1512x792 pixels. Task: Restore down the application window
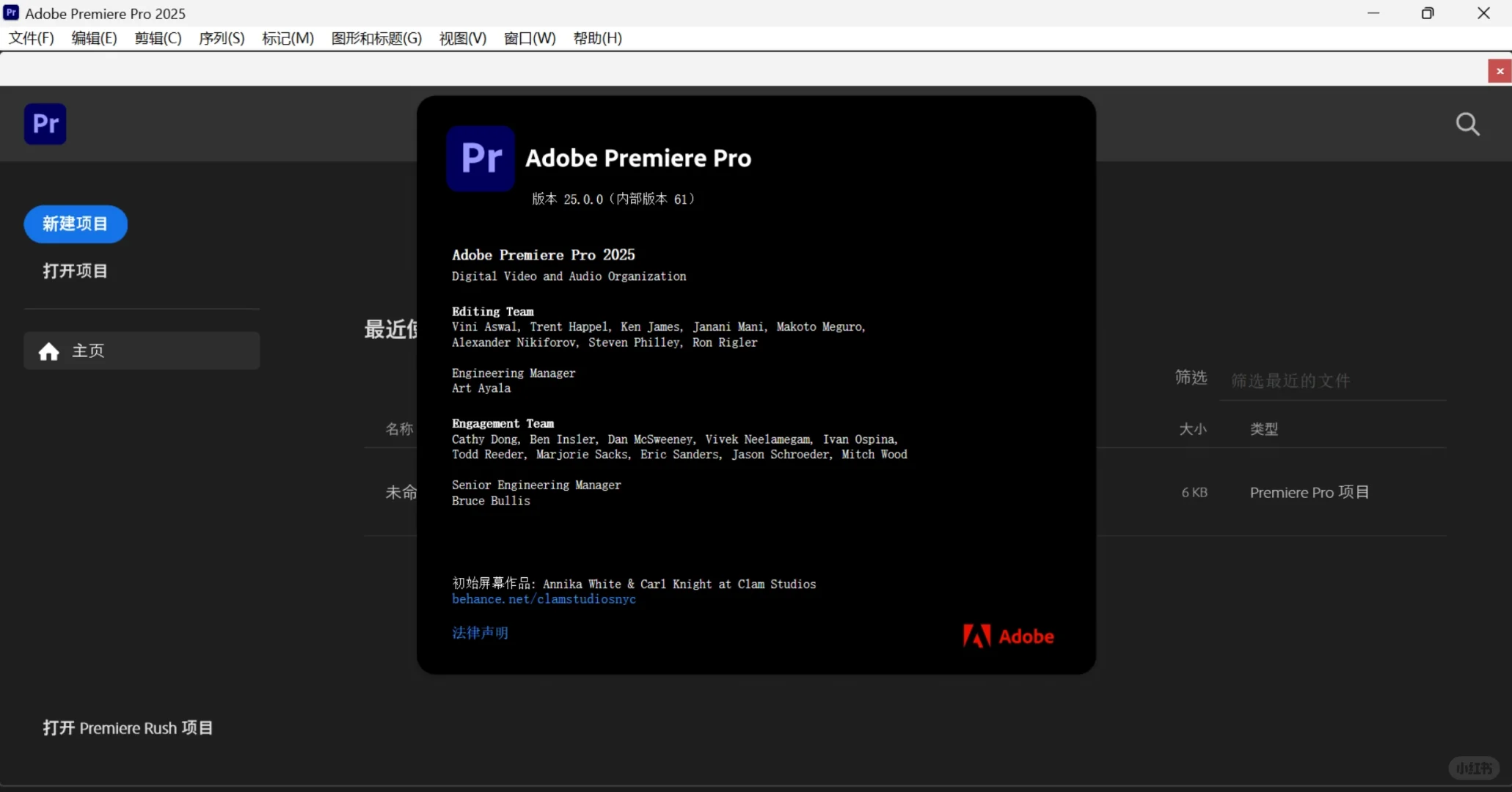[x=1427, y=13]
